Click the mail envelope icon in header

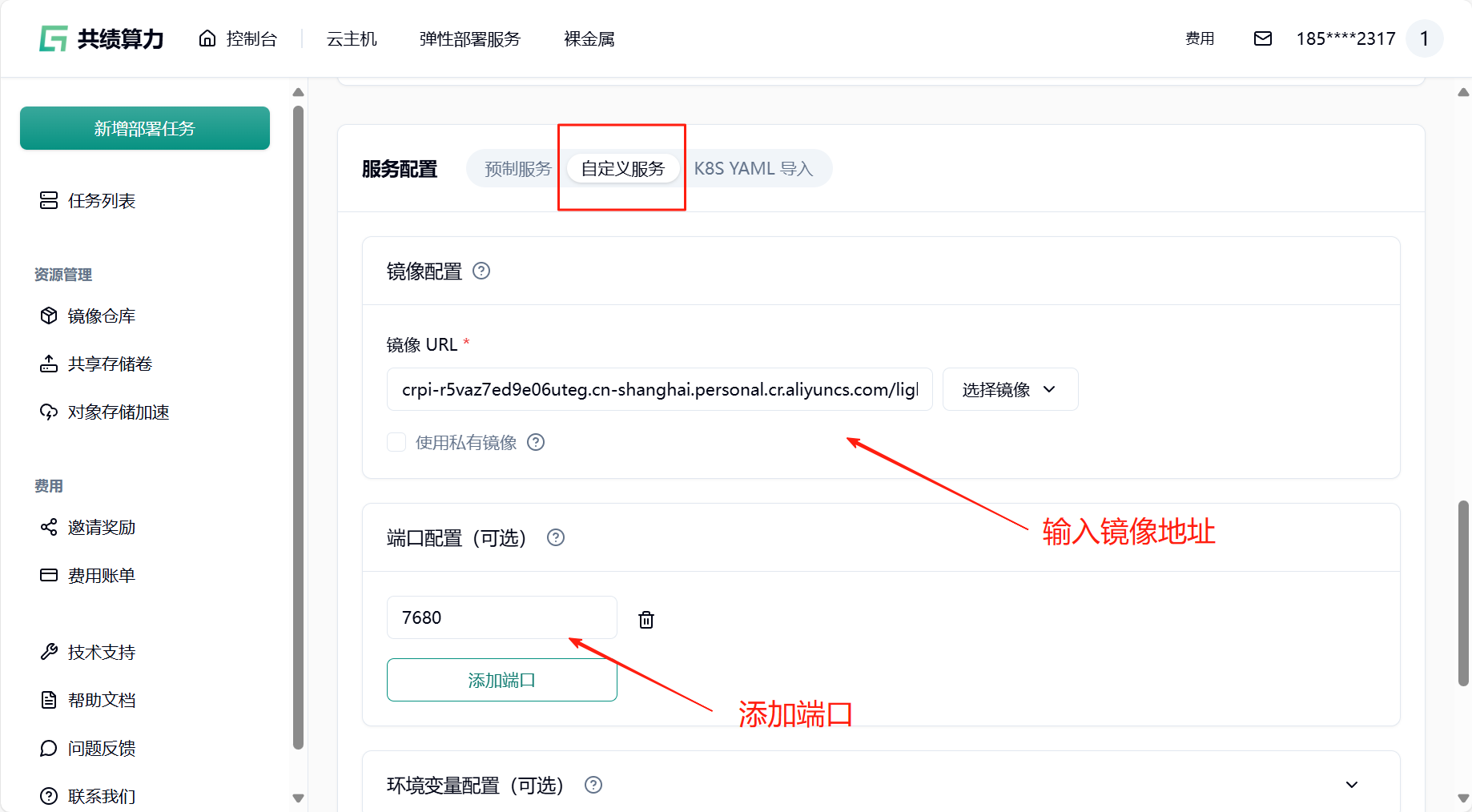[1262, 38]
